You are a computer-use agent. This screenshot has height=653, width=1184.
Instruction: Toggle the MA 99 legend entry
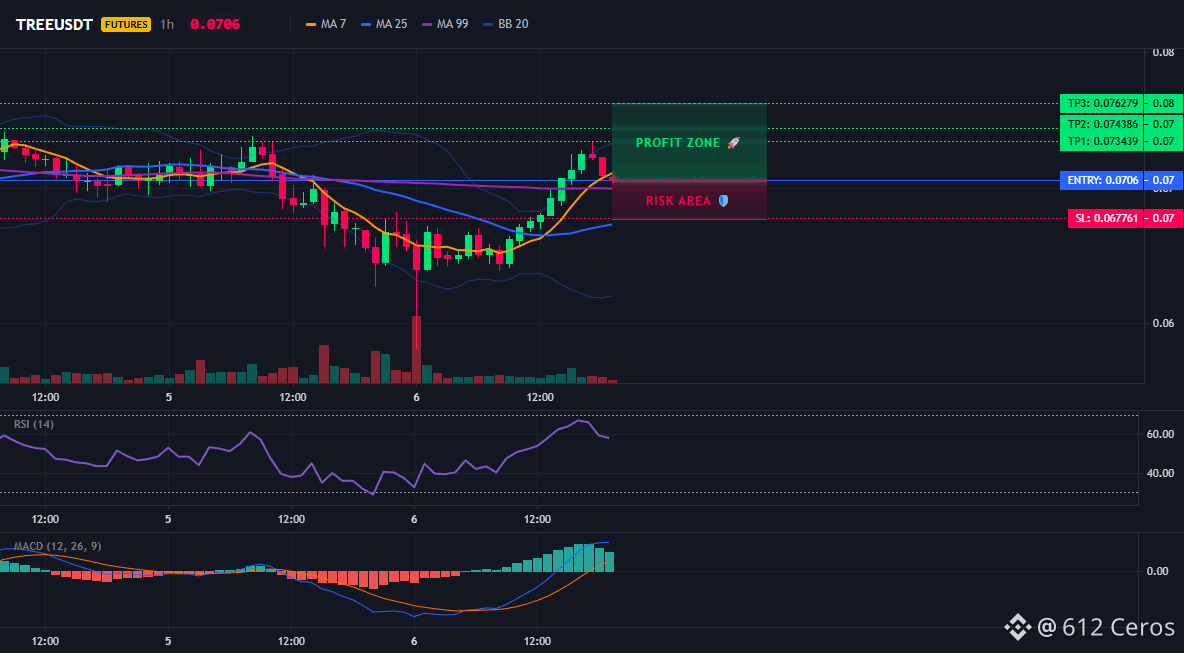[x=446, y=24]
